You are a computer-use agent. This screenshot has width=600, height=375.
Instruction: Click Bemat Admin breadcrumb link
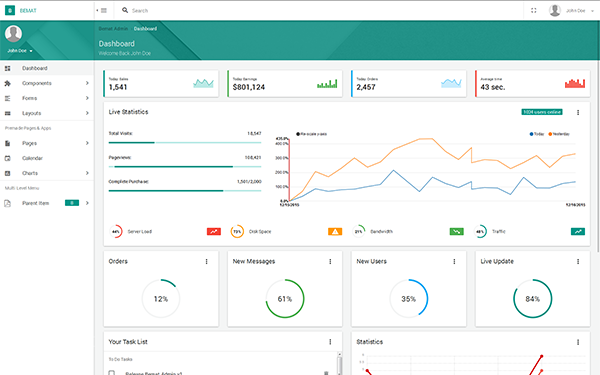click(113, 29)
